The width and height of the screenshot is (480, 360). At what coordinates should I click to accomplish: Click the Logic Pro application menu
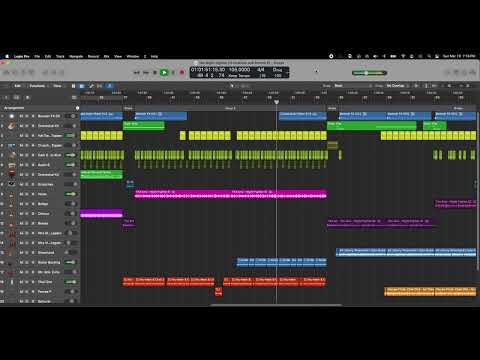(22, 56)
